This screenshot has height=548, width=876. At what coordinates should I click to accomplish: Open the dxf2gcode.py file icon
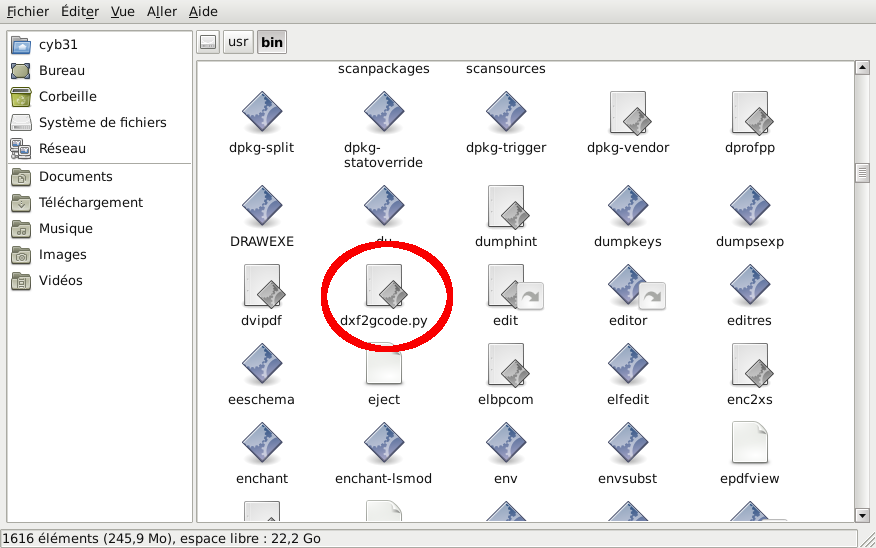pos(384,286)
